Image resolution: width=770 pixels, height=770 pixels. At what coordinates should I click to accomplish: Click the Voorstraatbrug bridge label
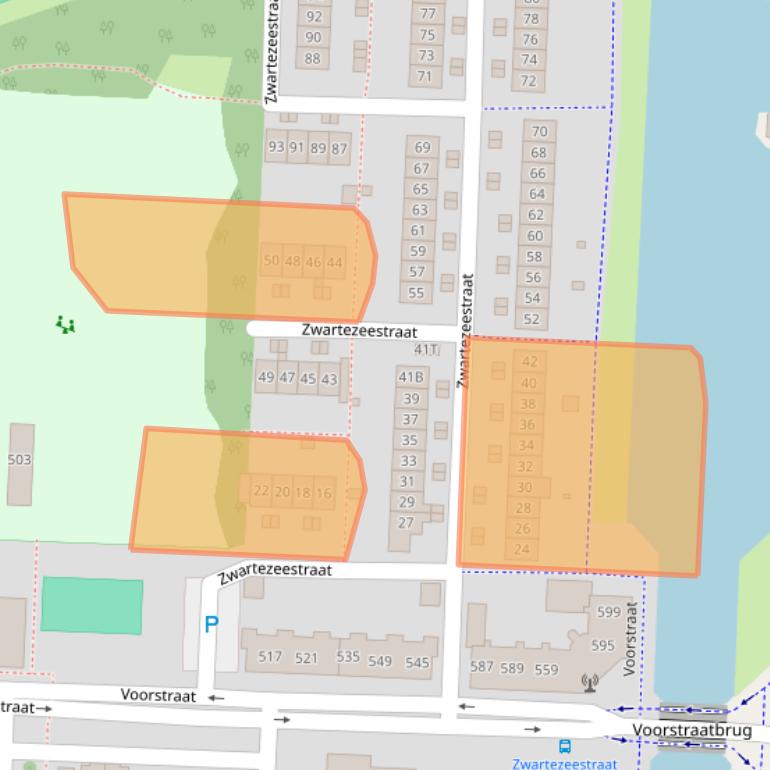(691, 731)
